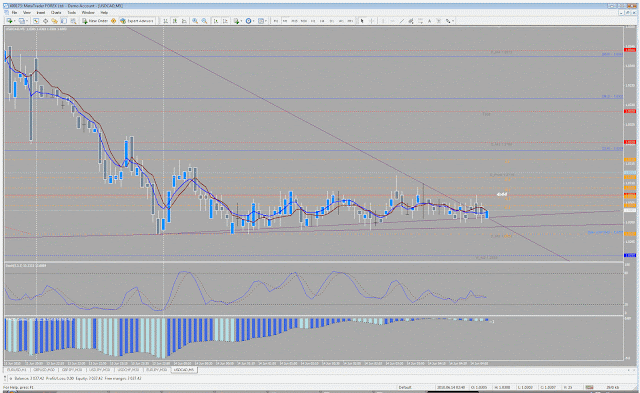This screenshot has width=640, height=393.
Task: Select the W1 timeframe
Action: coord(341,21)
